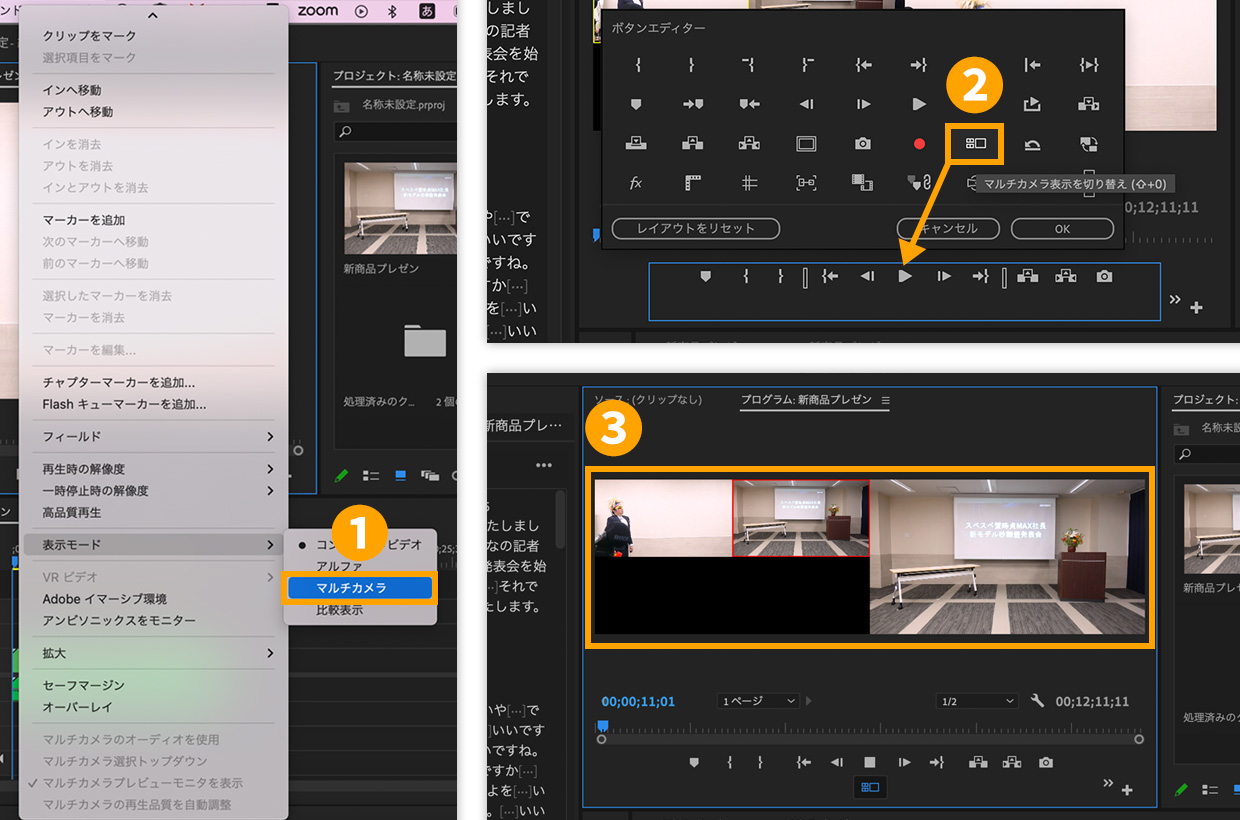Toggle Global FX Mute fx icon in Button Editor
This screenshot has height=820, width=1240.
point(636,183)
